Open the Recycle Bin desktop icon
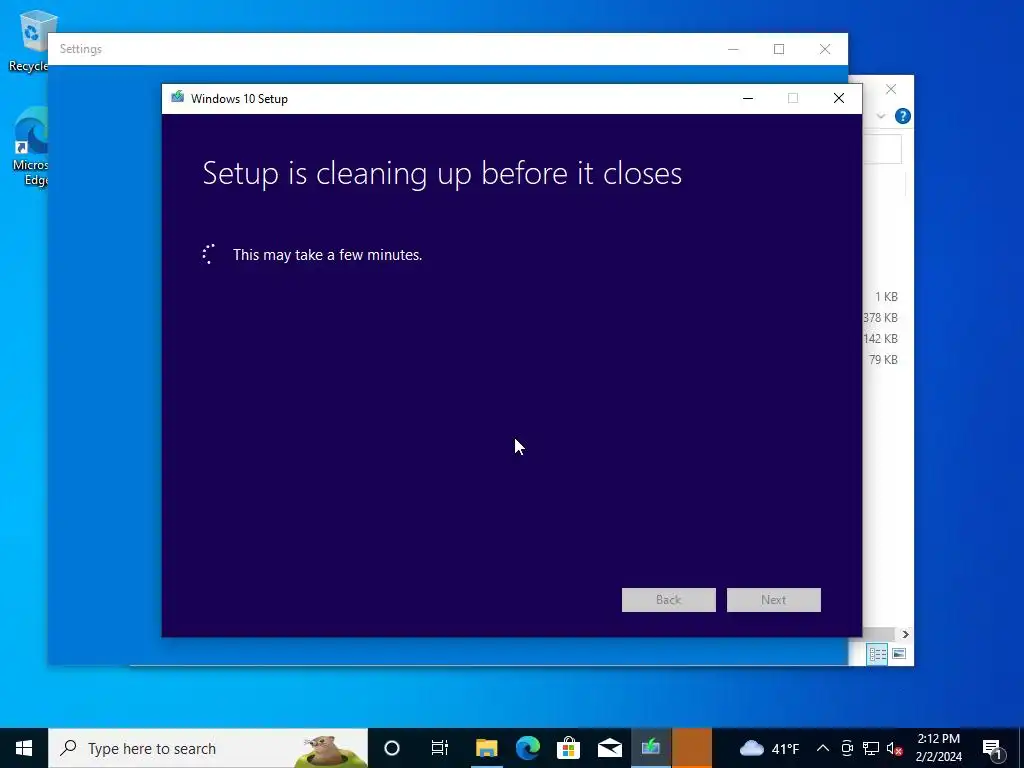 pyautogui.click(x=29, y=40)
